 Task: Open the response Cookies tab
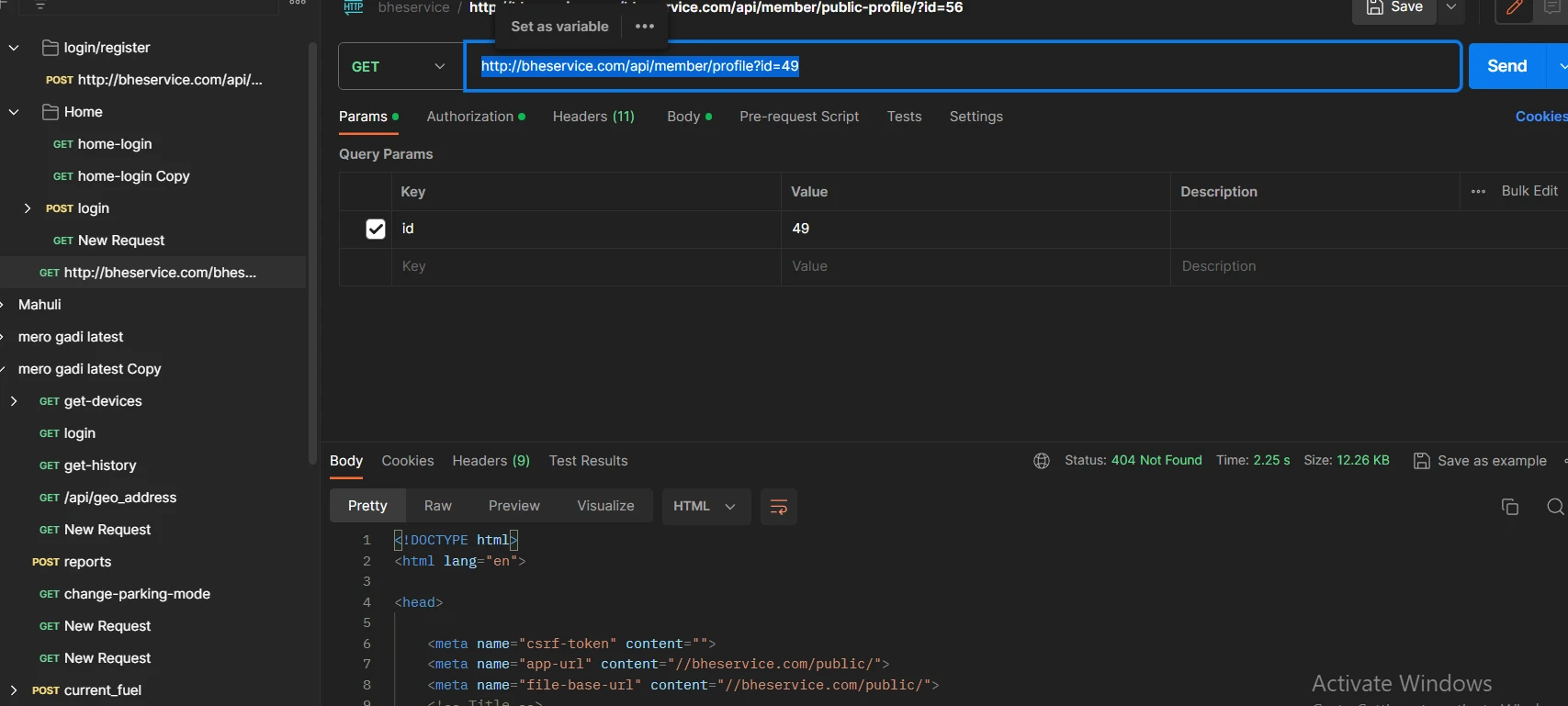[408, 461]
